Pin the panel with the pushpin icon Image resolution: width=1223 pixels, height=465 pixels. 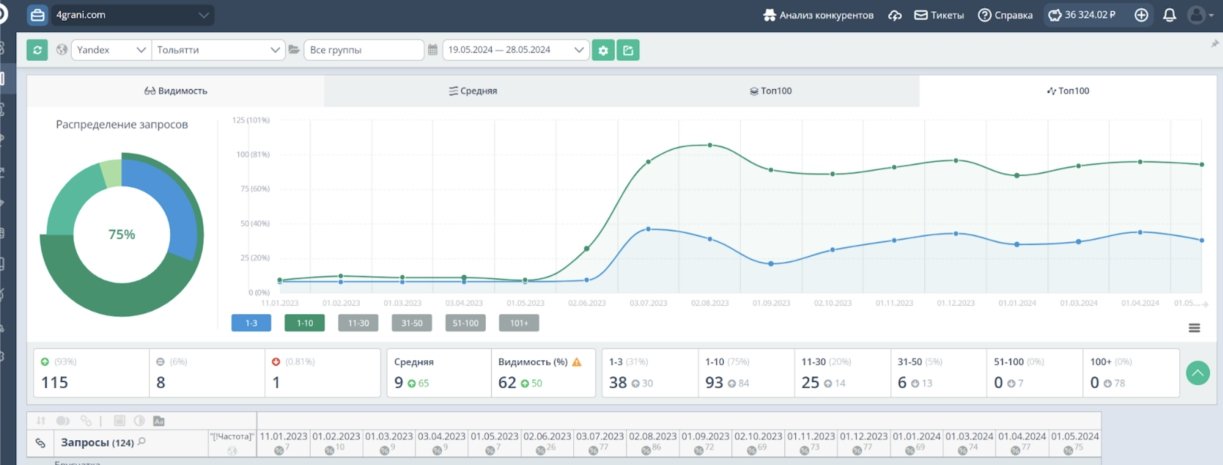pyautogui.click(x=1214, y=44)
